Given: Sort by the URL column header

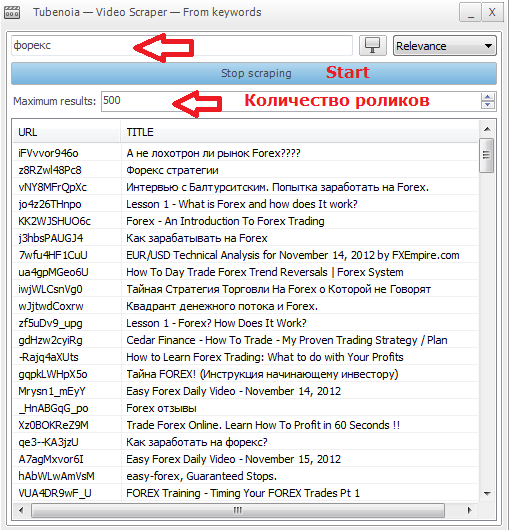Looking at the screenshot, I should pyautogui.click(x=67, y=132).
